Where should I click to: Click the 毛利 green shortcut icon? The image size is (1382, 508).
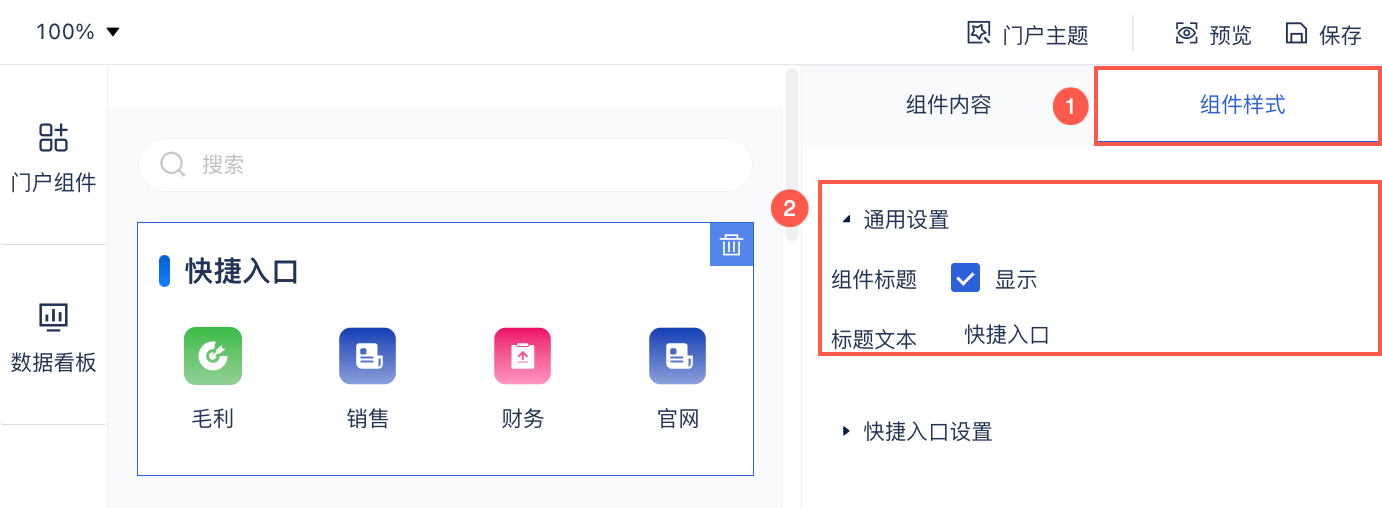[213, 356]
